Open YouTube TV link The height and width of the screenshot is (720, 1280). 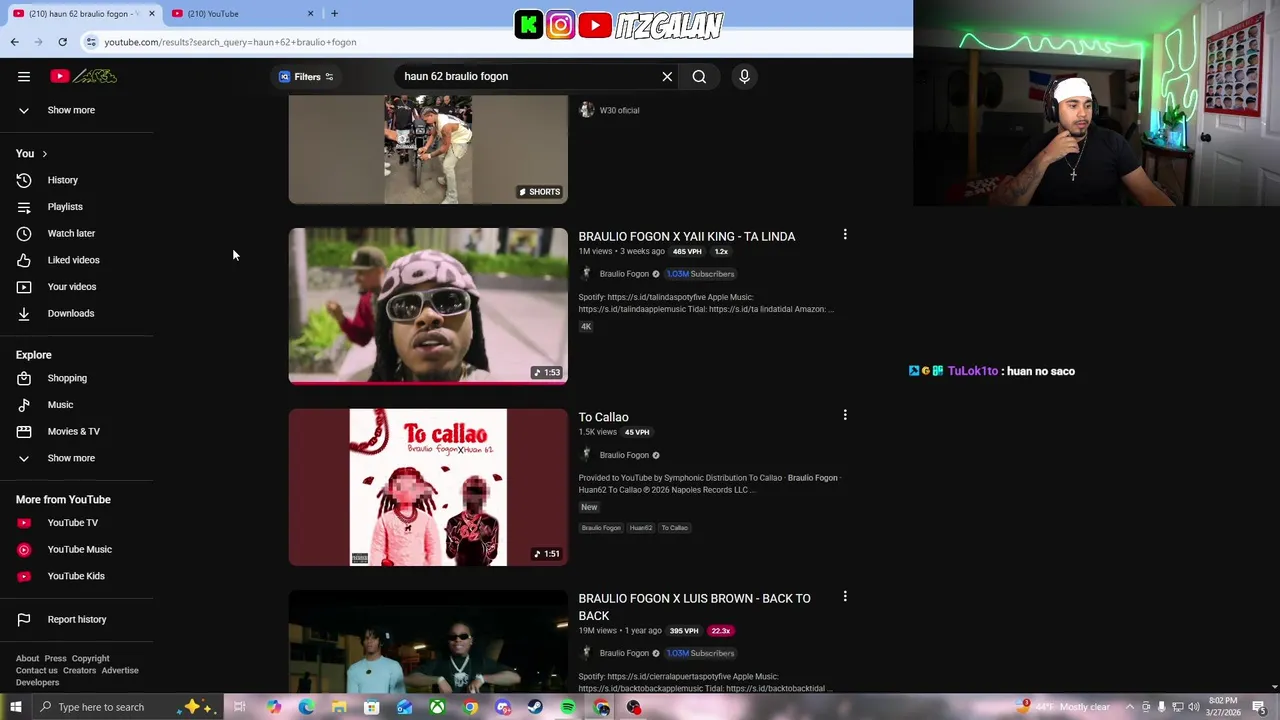click(x=72, y=523)
